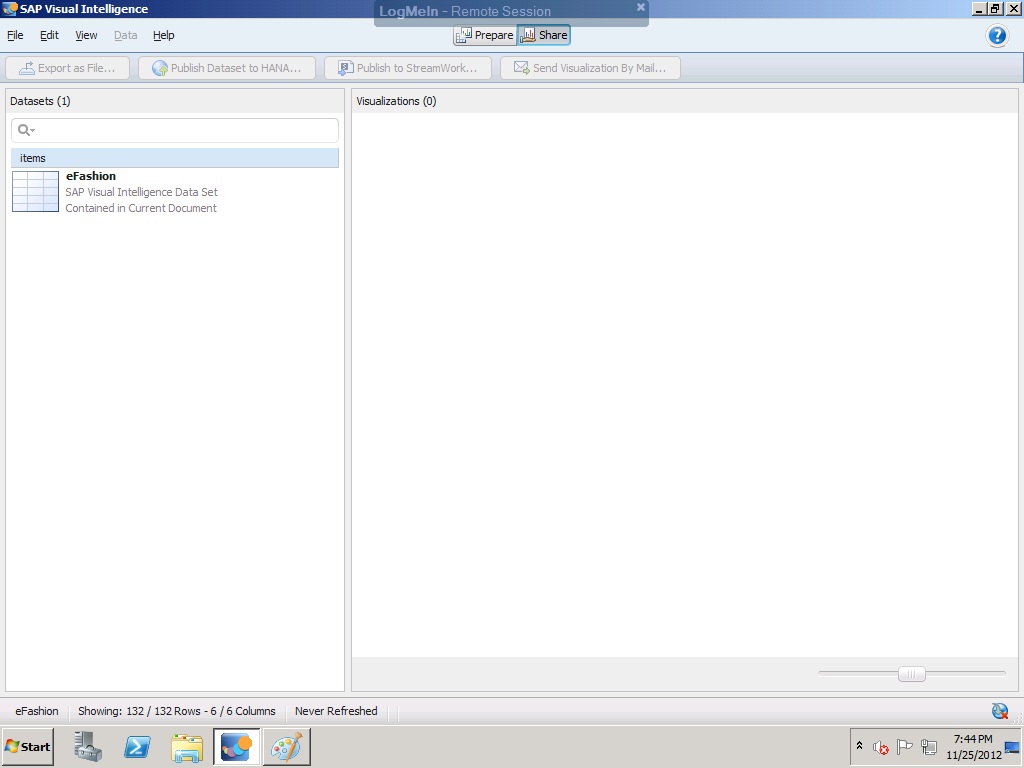This screenshot has width=1024, height=768.
Task: Select the eFashion dataset table thumbnail
Action: 35,191
